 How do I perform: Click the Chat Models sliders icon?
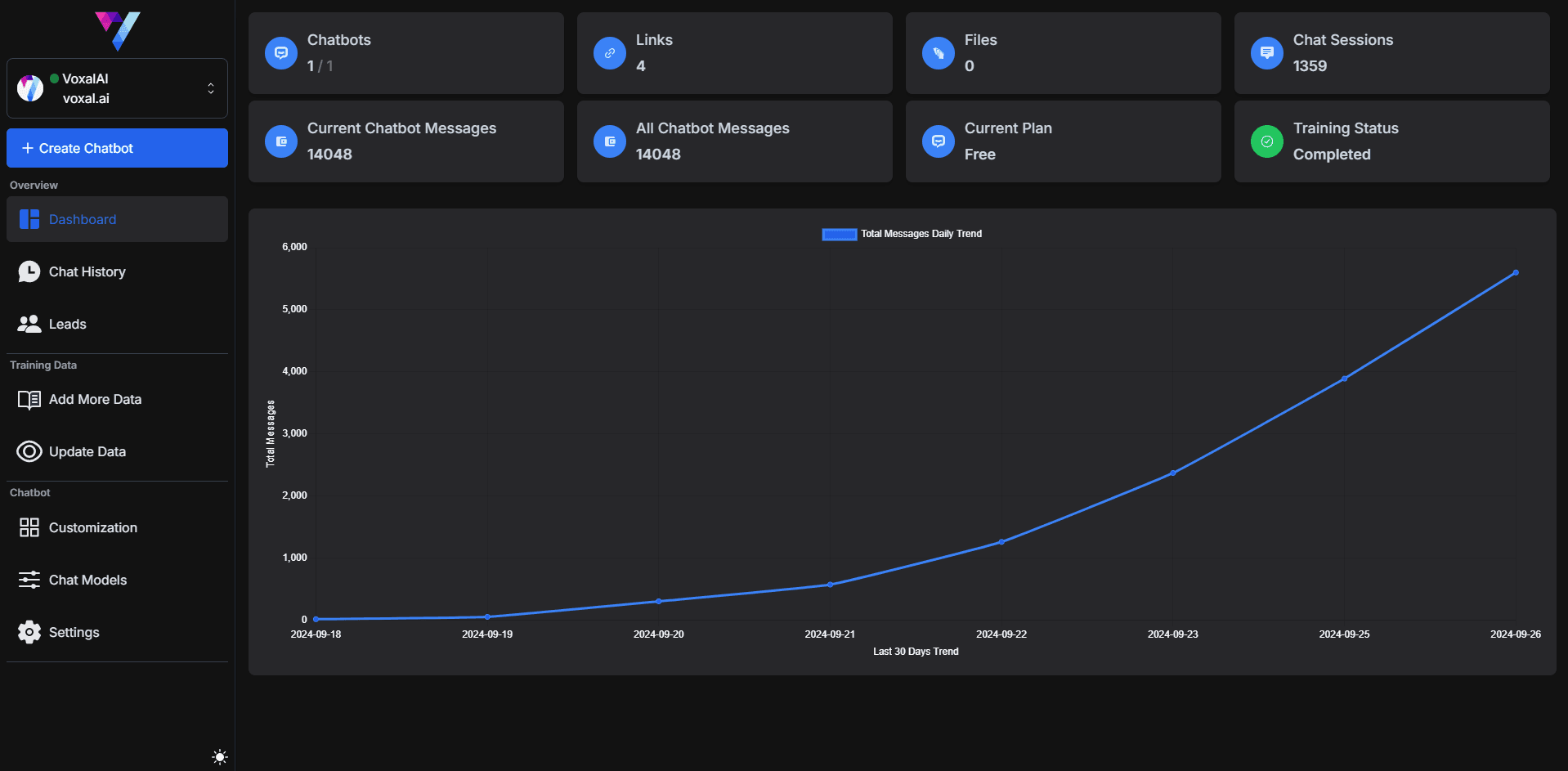tap(29, 580)
